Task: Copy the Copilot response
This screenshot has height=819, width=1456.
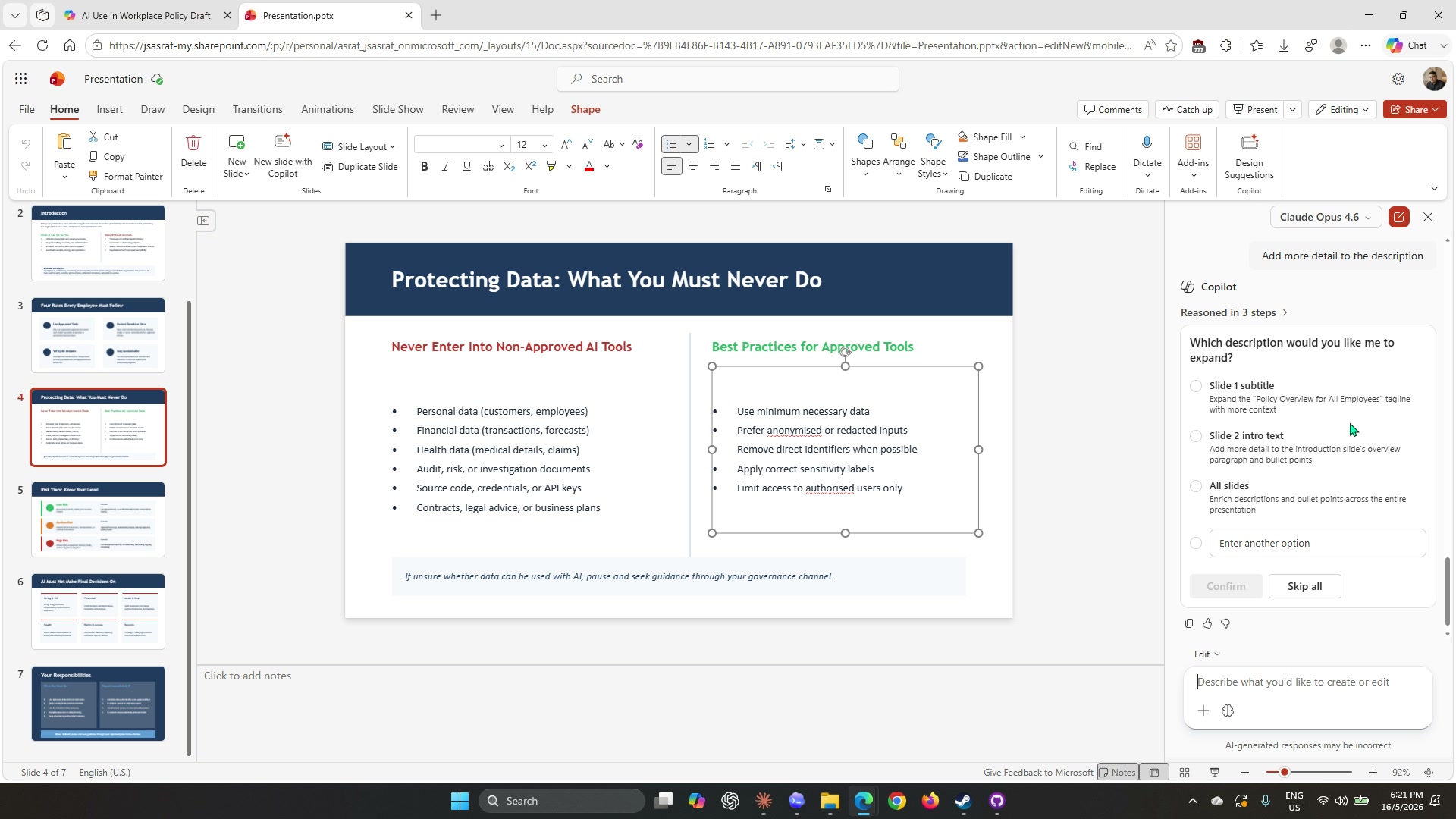Action: (1189, 623)
